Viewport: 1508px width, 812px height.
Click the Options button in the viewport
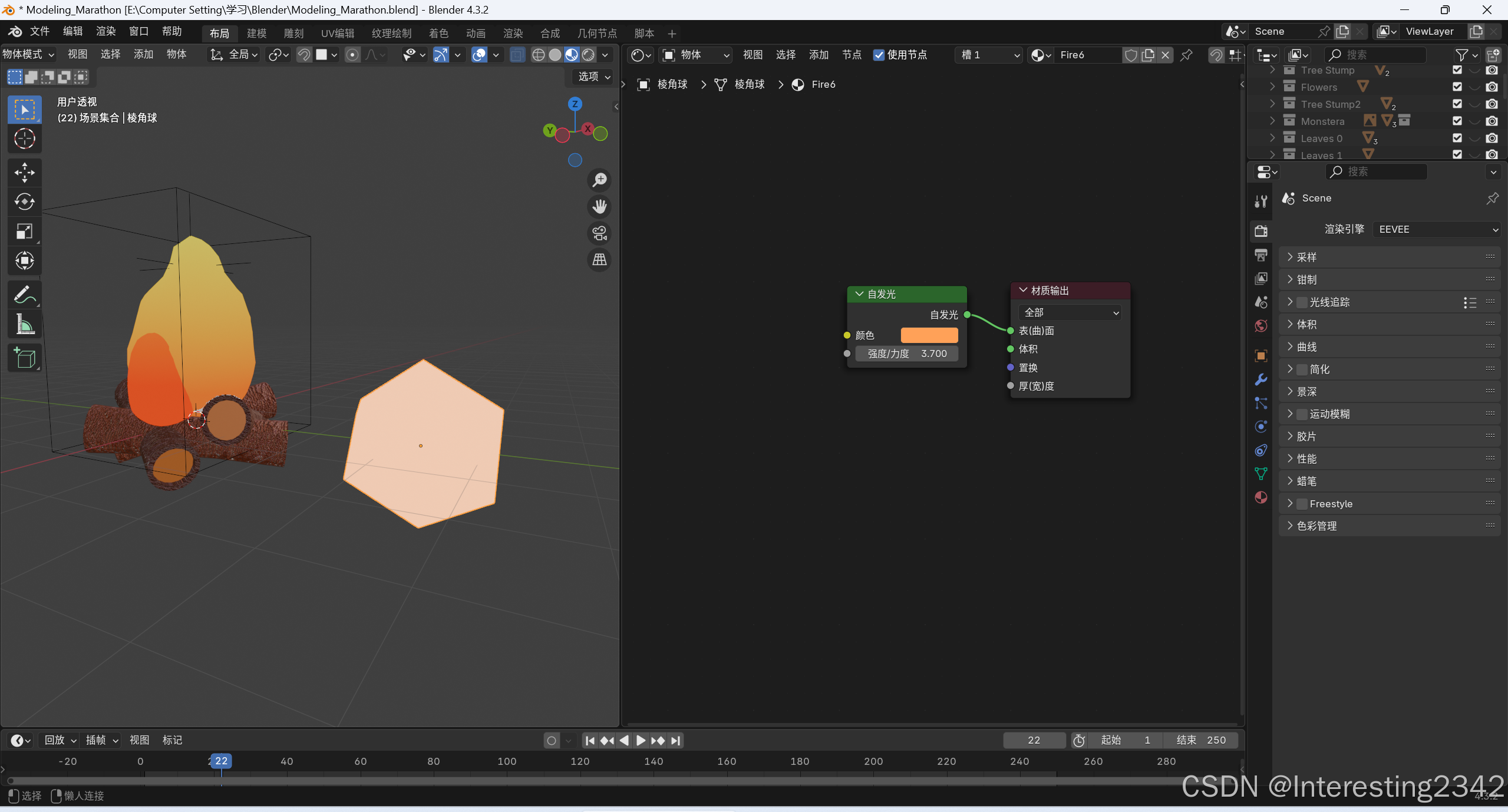click(x=593, y=77)
